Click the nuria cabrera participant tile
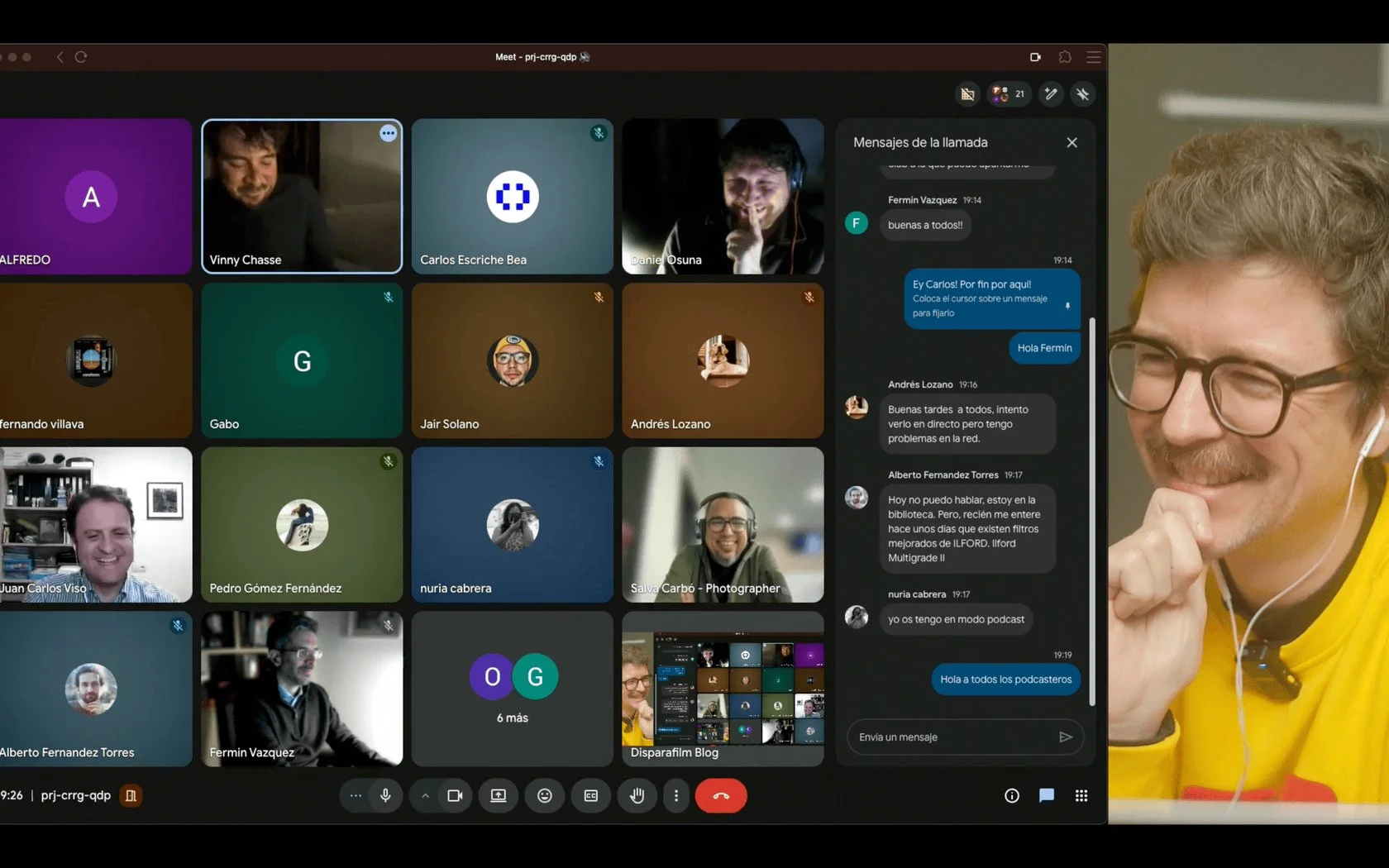1389x868 pixels. pyautogui.click(x=513, y=524)
